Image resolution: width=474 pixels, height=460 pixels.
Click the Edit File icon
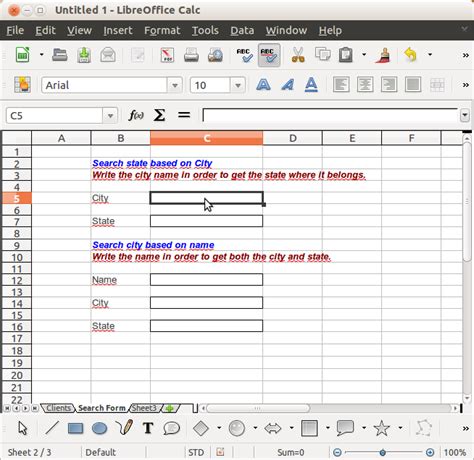pyautogui.click(x=137, y=55)
